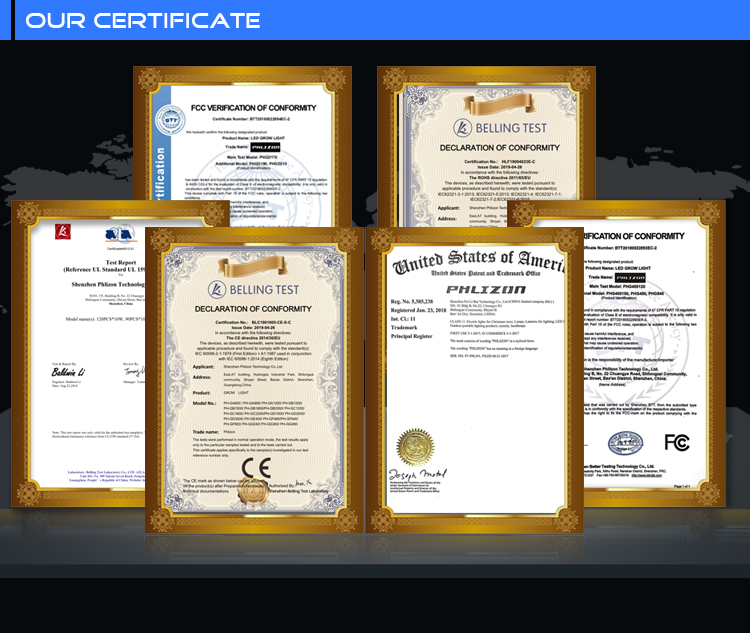Click "Trade name:" label on CE certificate
Image resolution: width=750 pixels, height=633 pixels.
click(x=206, y=432)
